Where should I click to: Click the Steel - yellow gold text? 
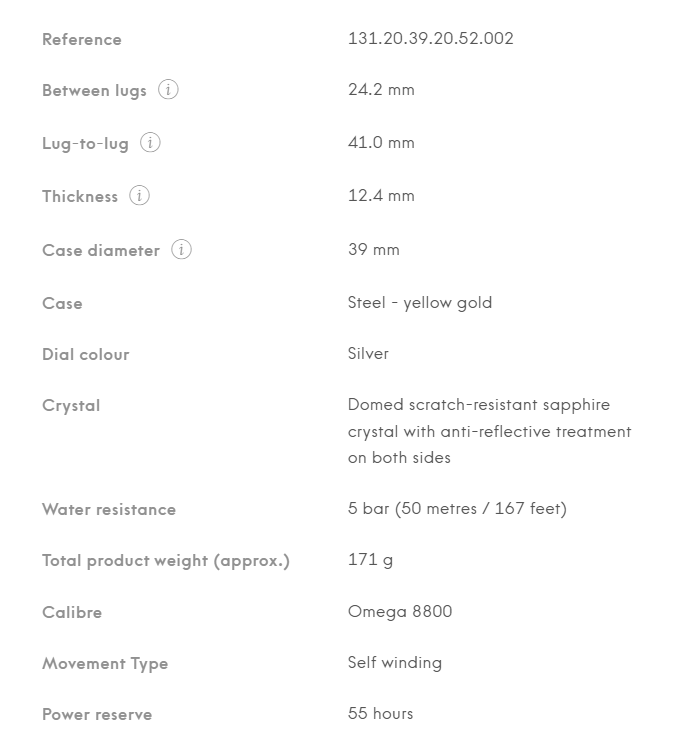pos(420,303)
